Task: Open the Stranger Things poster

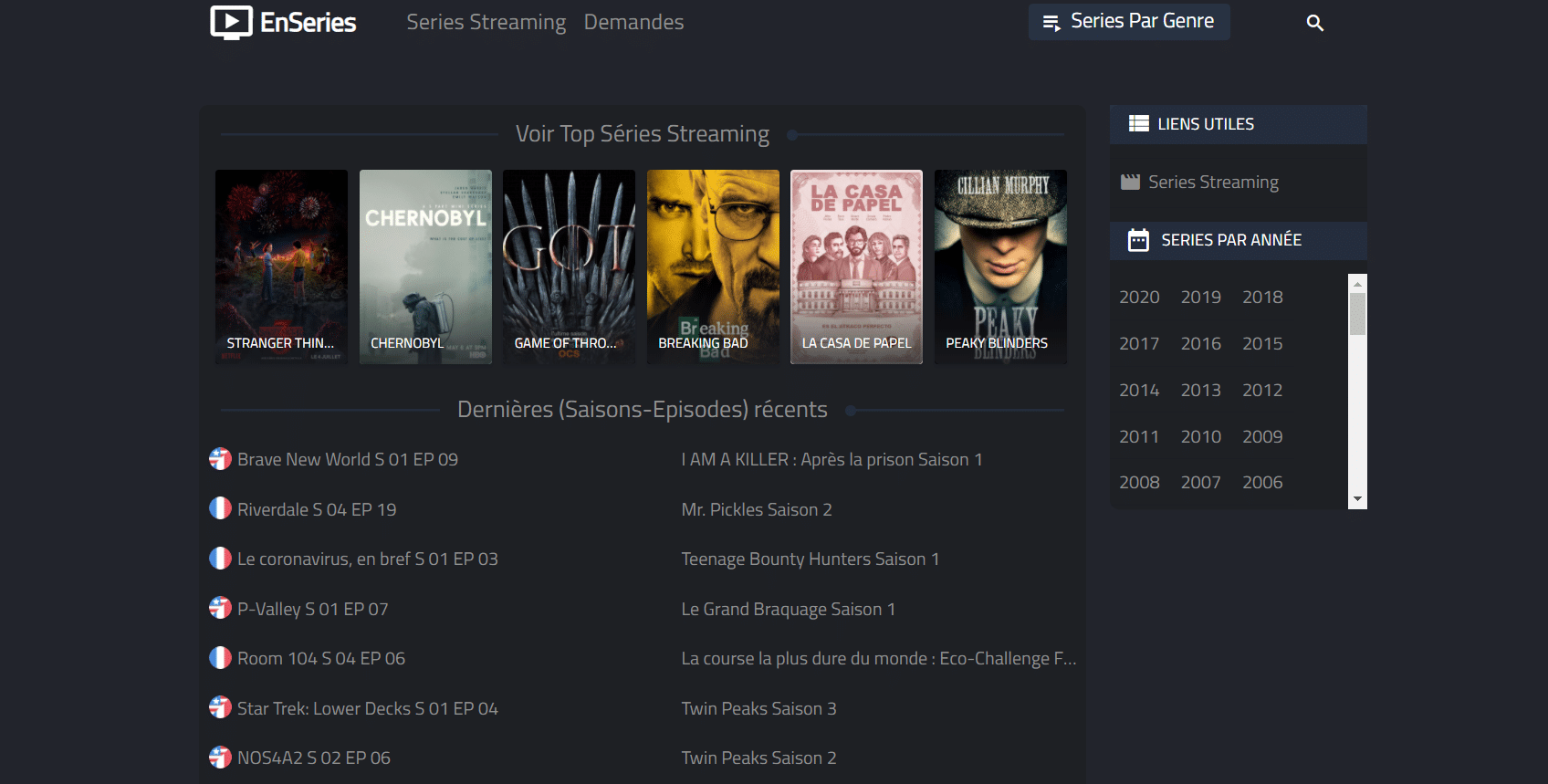Action: point(281,267)
